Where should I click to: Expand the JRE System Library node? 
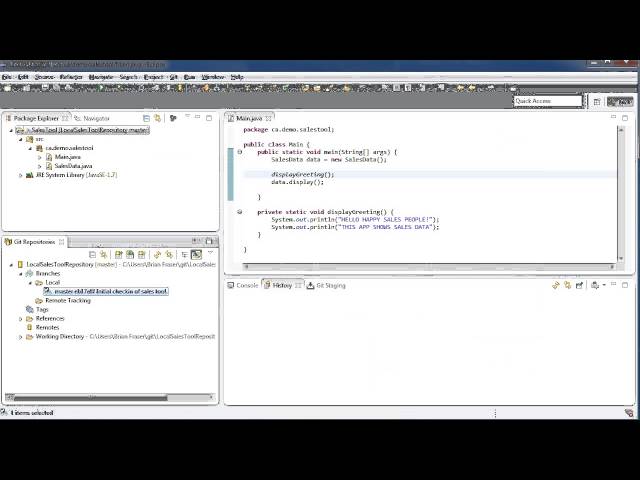coord(20,175)
